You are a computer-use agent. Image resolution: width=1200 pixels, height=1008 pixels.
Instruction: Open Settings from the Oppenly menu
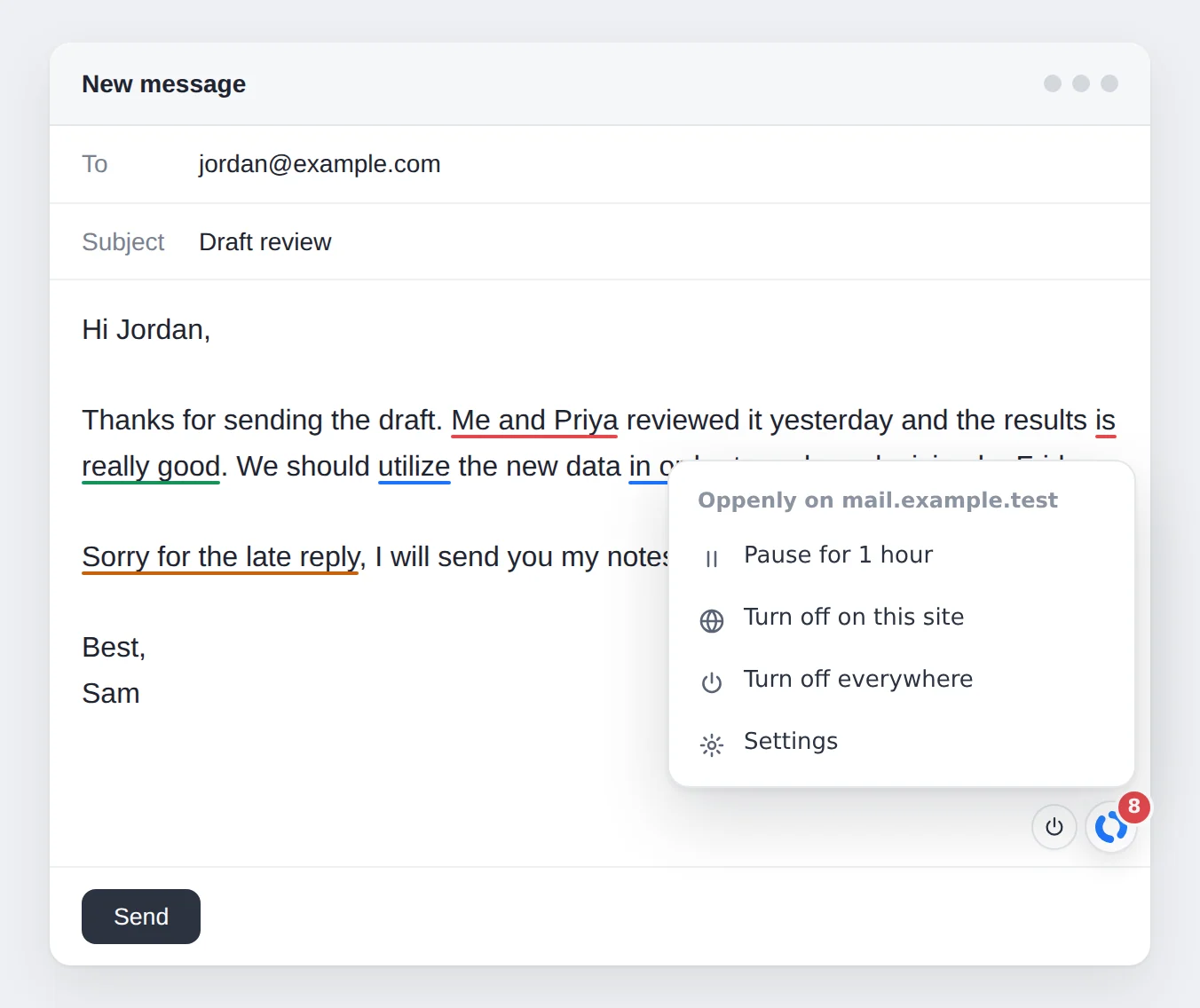pyautogui.click(x=902, y=742)
